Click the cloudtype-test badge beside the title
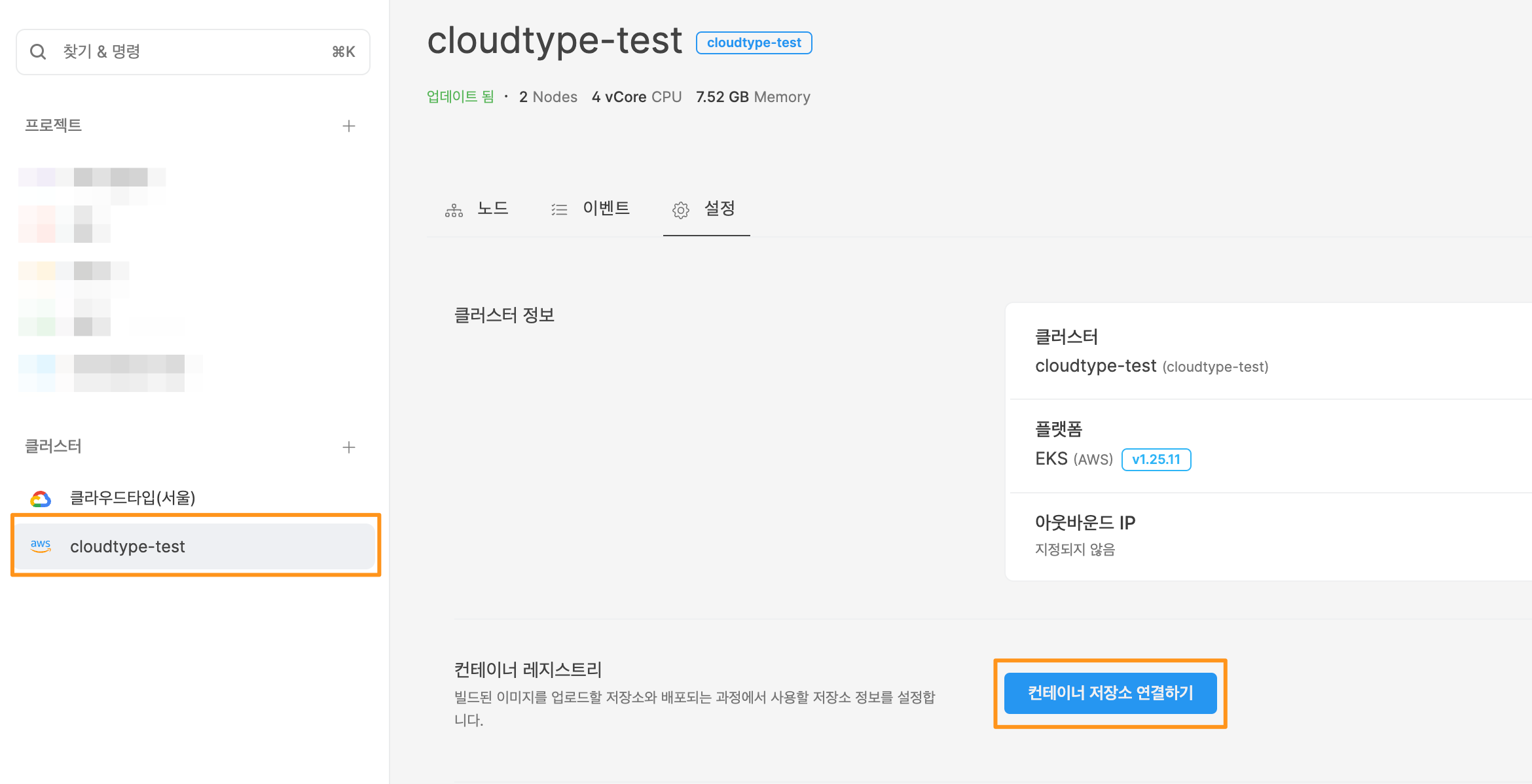 [754, 43]
